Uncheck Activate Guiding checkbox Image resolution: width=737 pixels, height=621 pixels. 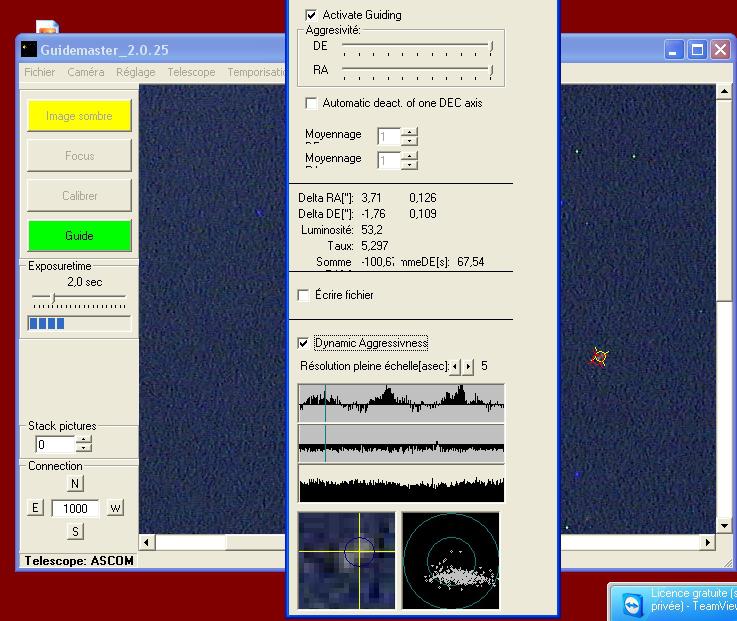pyautogui.click(x=311, y=15)
